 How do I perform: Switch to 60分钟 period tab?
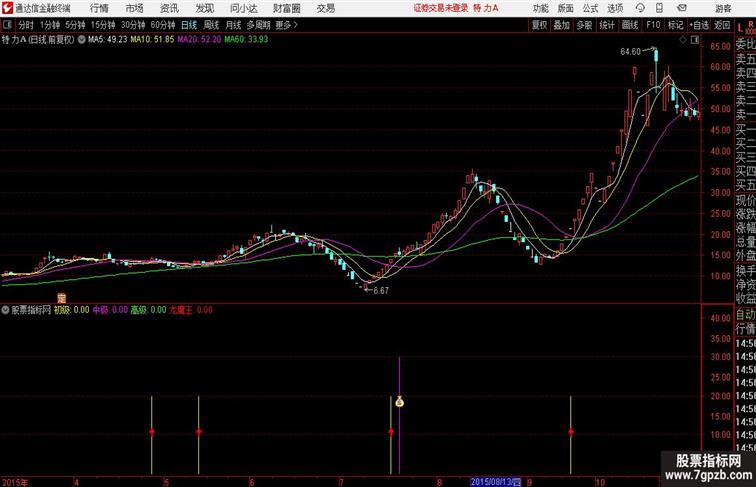[x=163, y=25]
